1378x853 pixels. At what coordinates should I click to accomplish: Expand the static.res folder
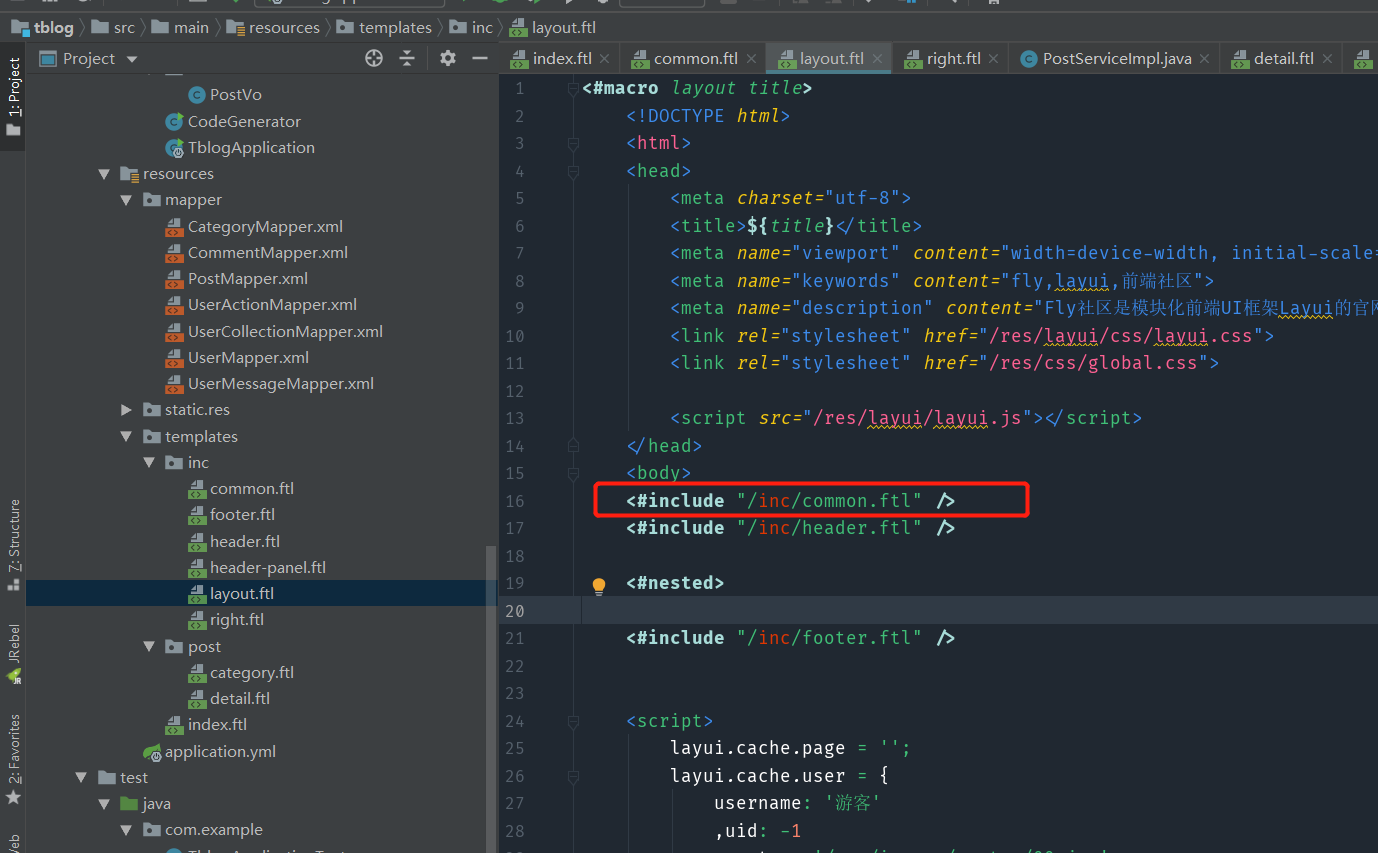[x=126, y=410]
